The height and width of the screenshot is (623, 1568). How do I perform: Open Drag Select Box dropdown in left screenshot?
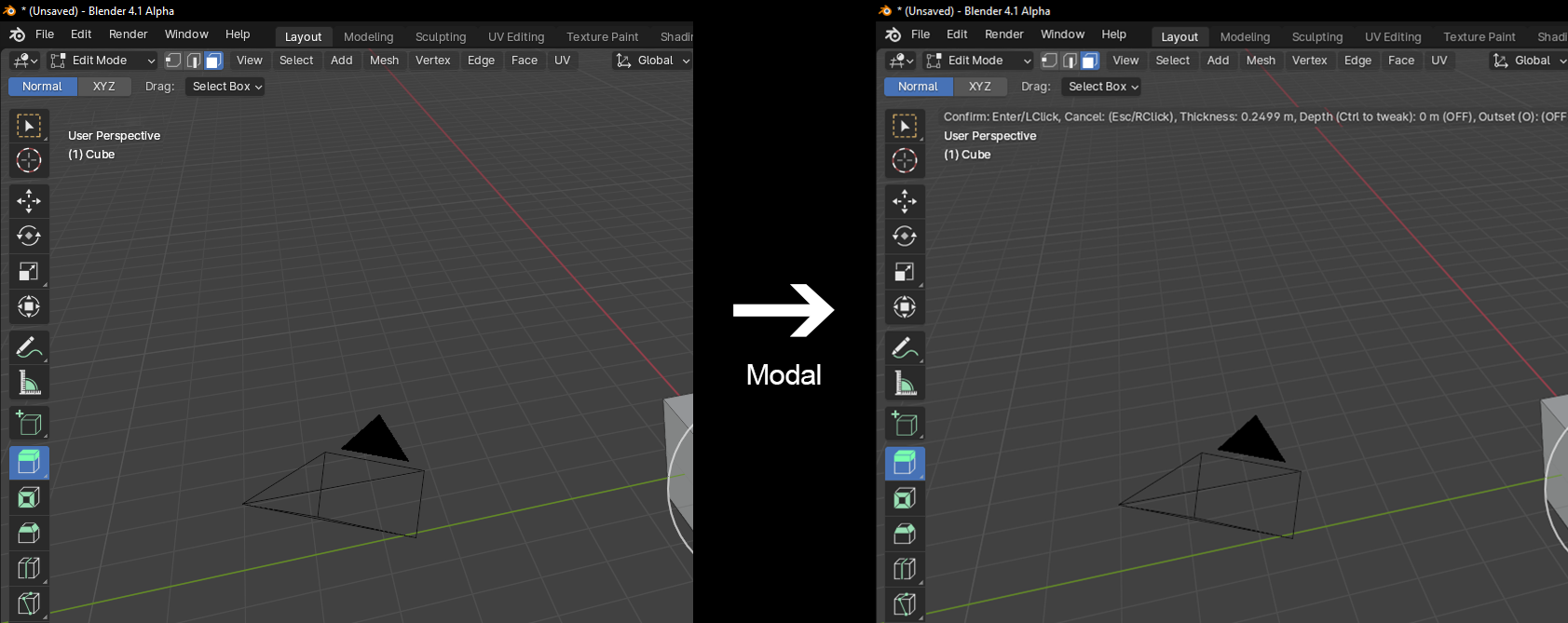coord(225,87)
